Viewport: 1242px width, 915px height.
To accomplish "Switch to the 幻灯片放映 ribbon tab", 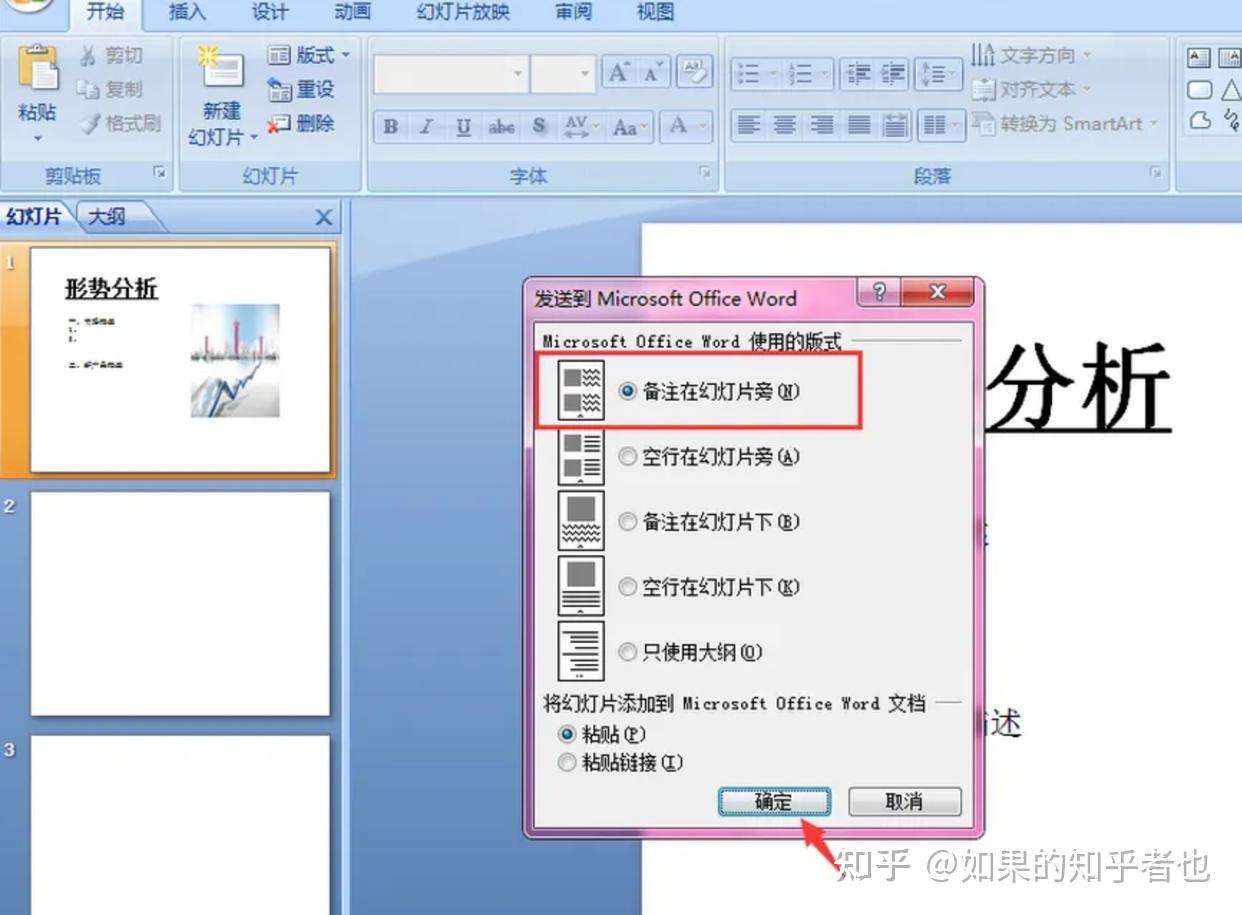I will [x=463, y=12].
